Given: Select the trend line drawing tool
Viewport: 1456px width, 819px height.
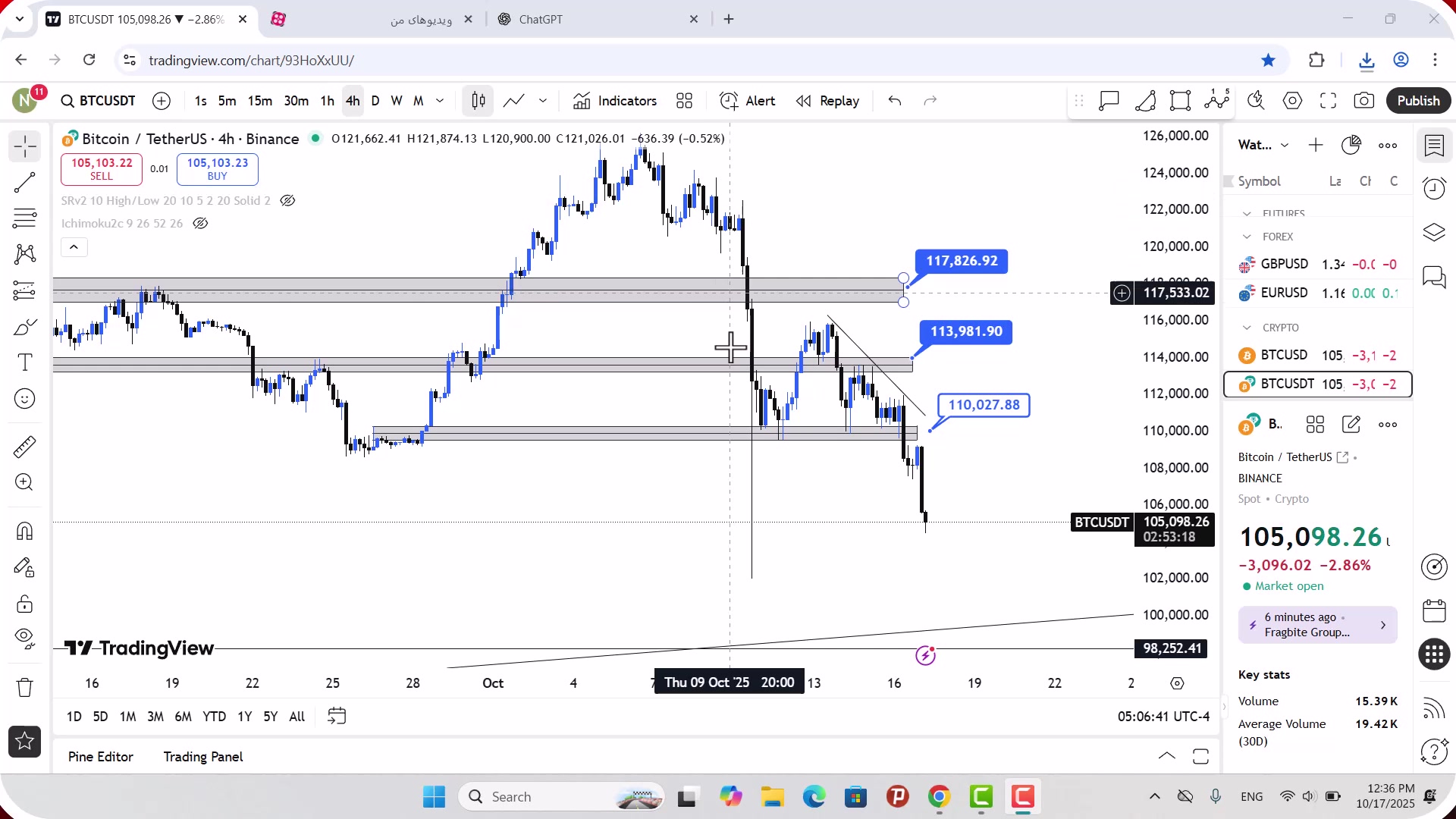Looking at the screenshot, I should (24, 182).
